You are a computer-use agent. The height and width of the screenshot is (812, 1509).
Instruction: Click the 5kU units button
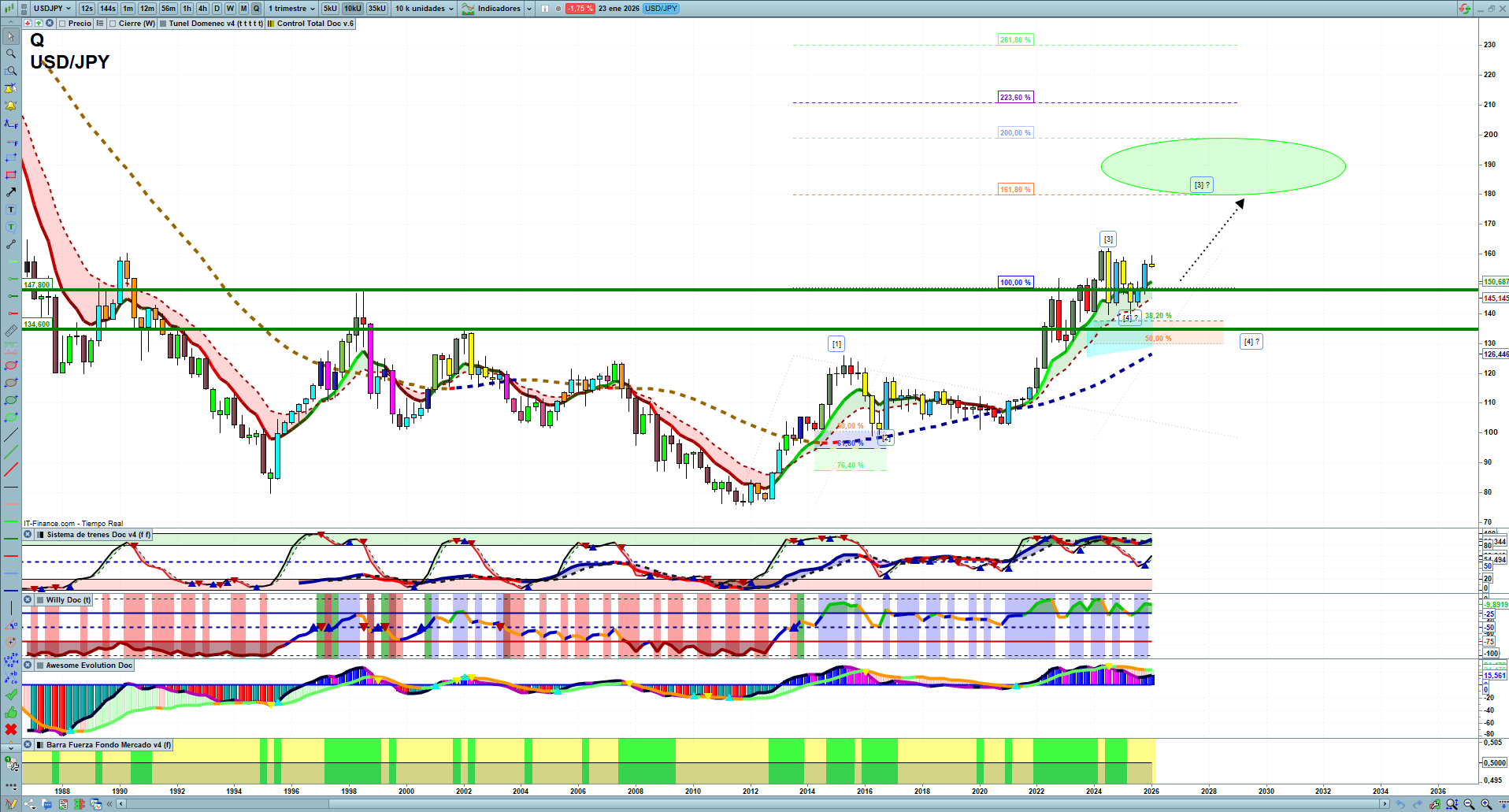tap(330, 9)
